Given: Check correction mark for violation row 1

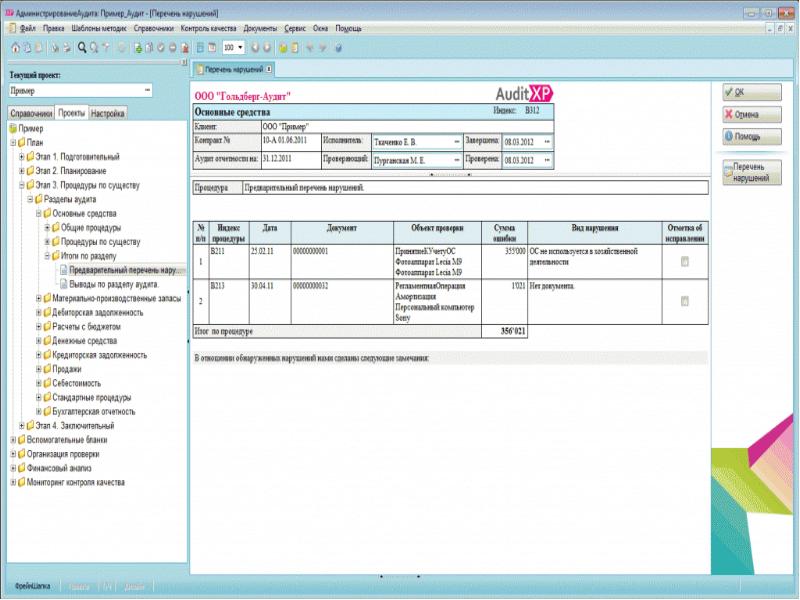Looking at the screenshot, I should pyautogui.click(x=684, y=262).
